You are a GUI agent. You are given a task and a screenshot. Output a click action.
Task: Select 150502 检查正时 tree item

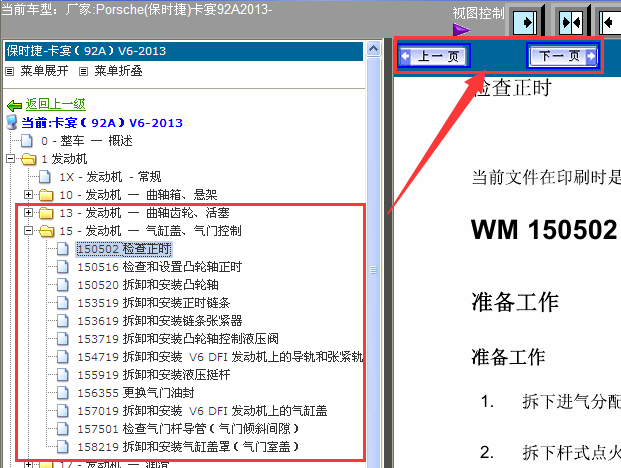[124, 249]
